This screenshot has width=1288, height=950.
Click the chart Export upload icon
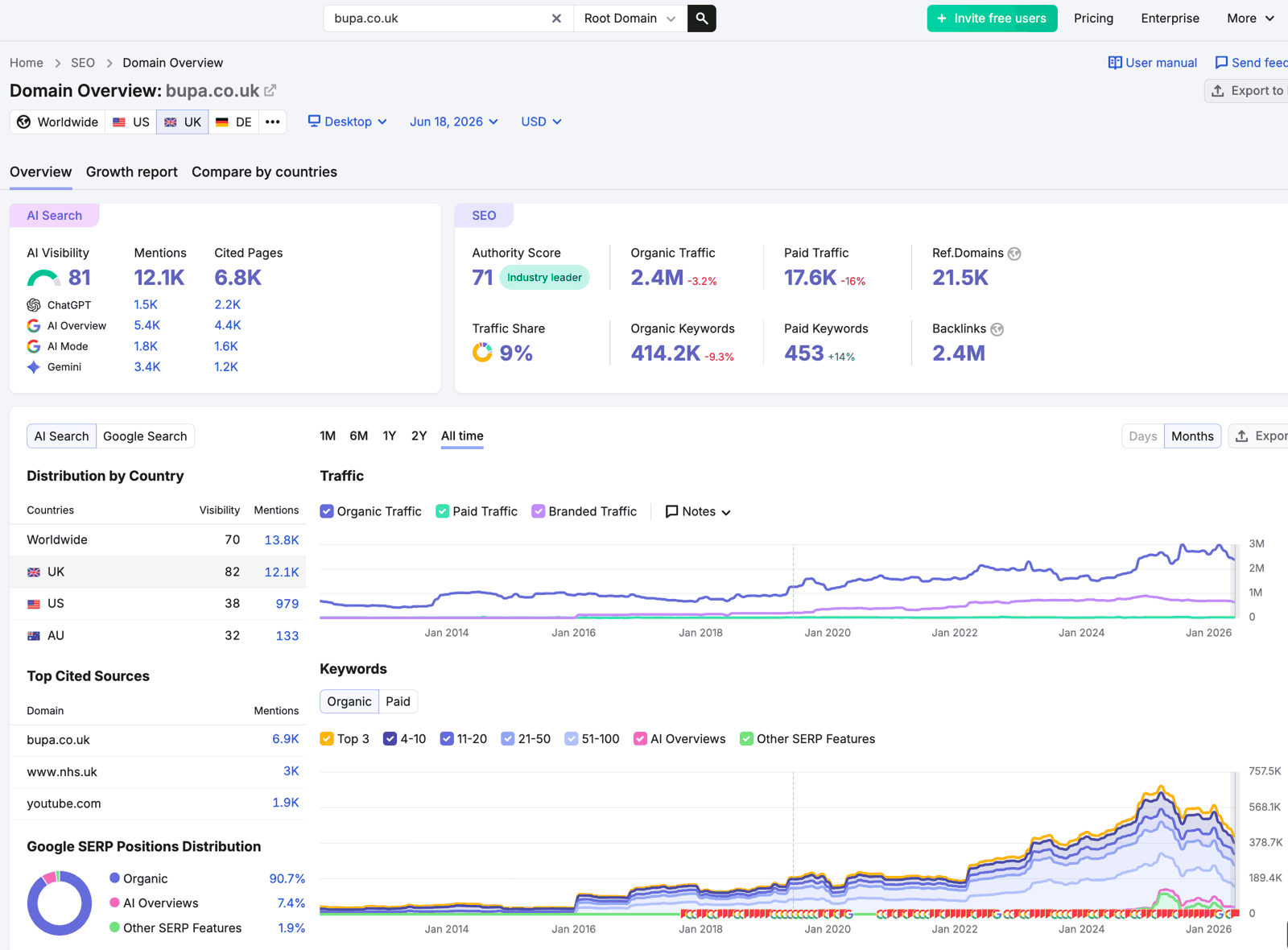point(1242,436)
